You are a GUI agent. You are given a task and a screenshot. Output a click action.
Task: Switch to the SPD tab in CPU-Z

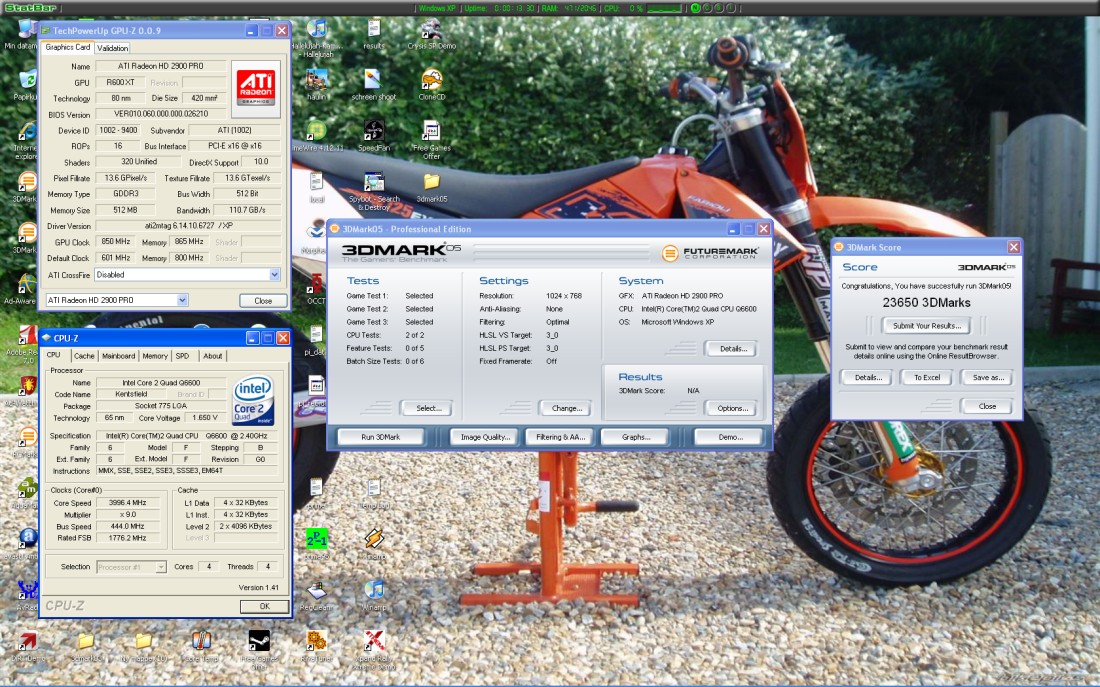(182, 356)
